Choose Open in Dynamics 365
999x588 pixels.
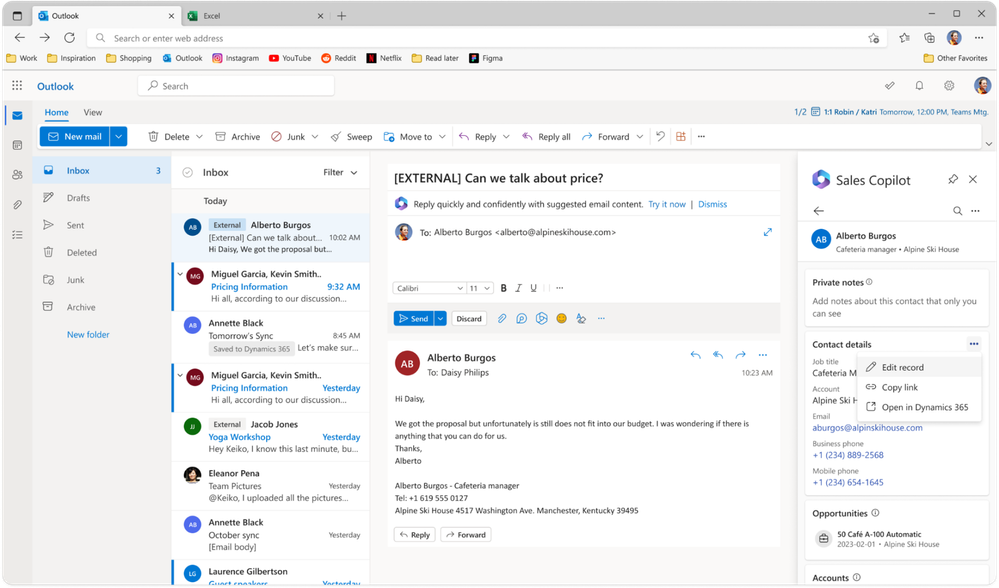click(x=919, y=407)
